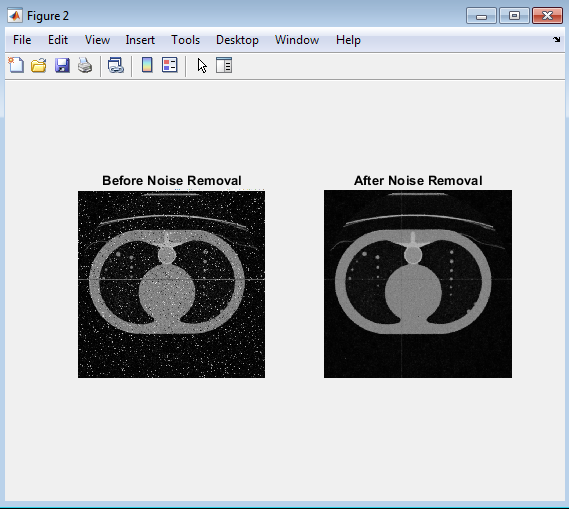This screenshot has width=569, height=509.
Task: Open the Tools menu
Action: [185, 40]
